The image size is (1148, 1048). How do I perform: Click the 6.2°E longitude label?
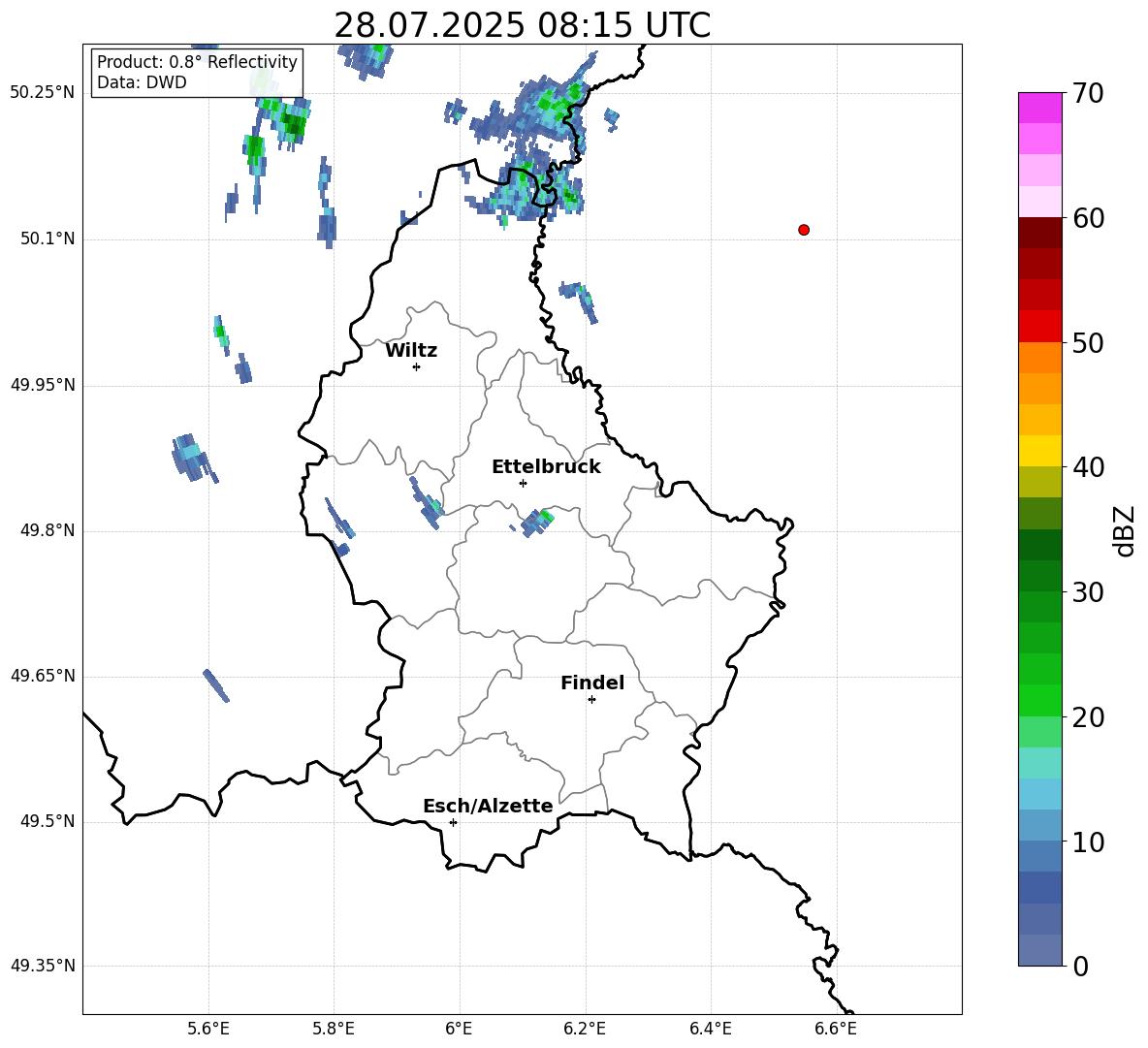tap(585, 1029)
